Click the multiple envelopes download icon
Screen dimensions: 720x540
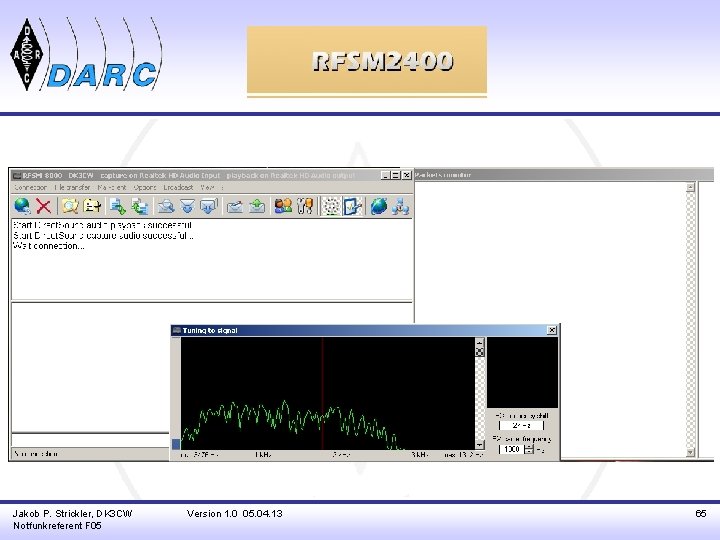point(208,206)
